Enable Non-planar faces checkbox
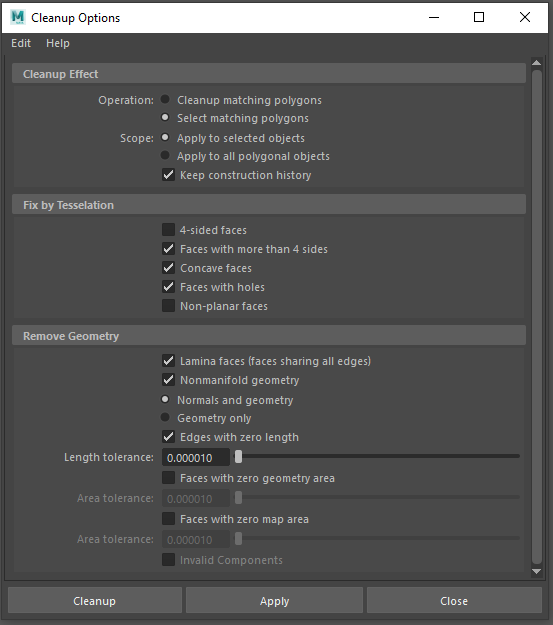The image size is (553, 625). pos(168,306)
